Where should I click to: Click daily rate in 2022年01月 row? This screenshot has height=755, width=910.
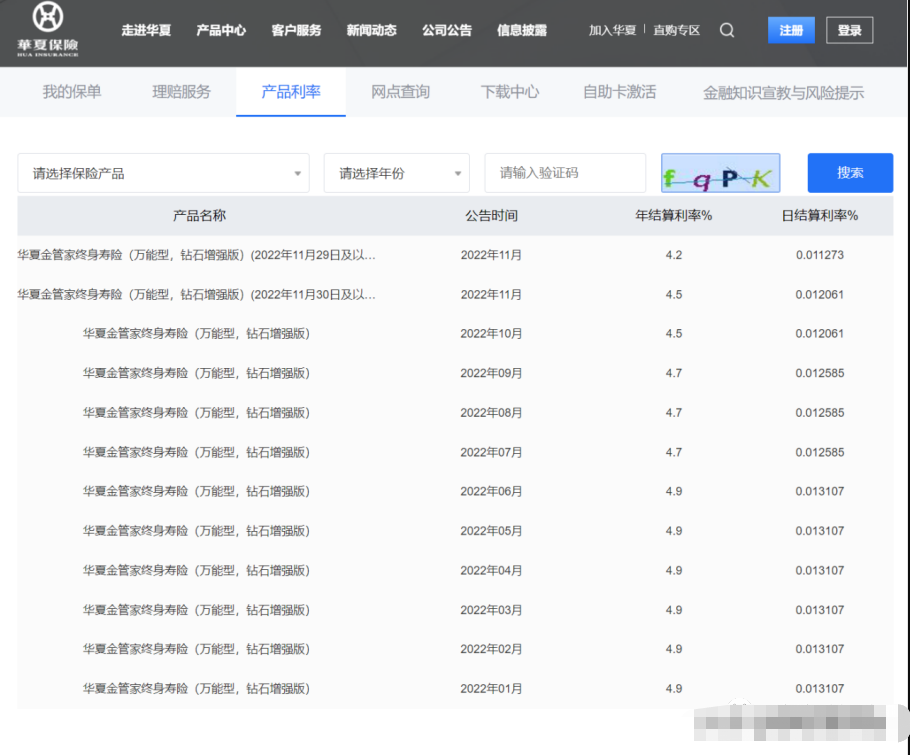819,688
